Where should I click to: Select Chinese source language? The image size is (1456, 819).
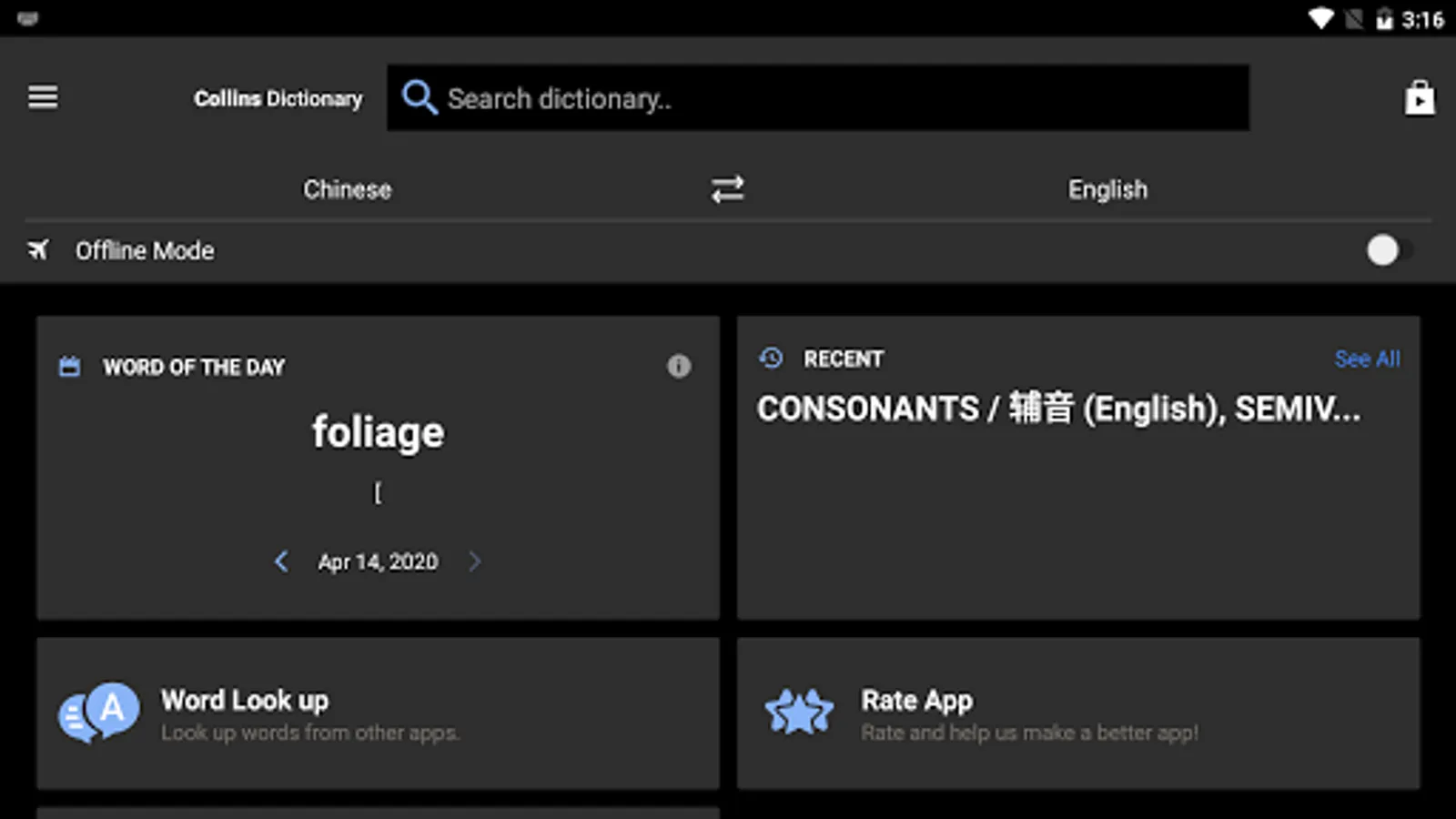coord(348,189)
